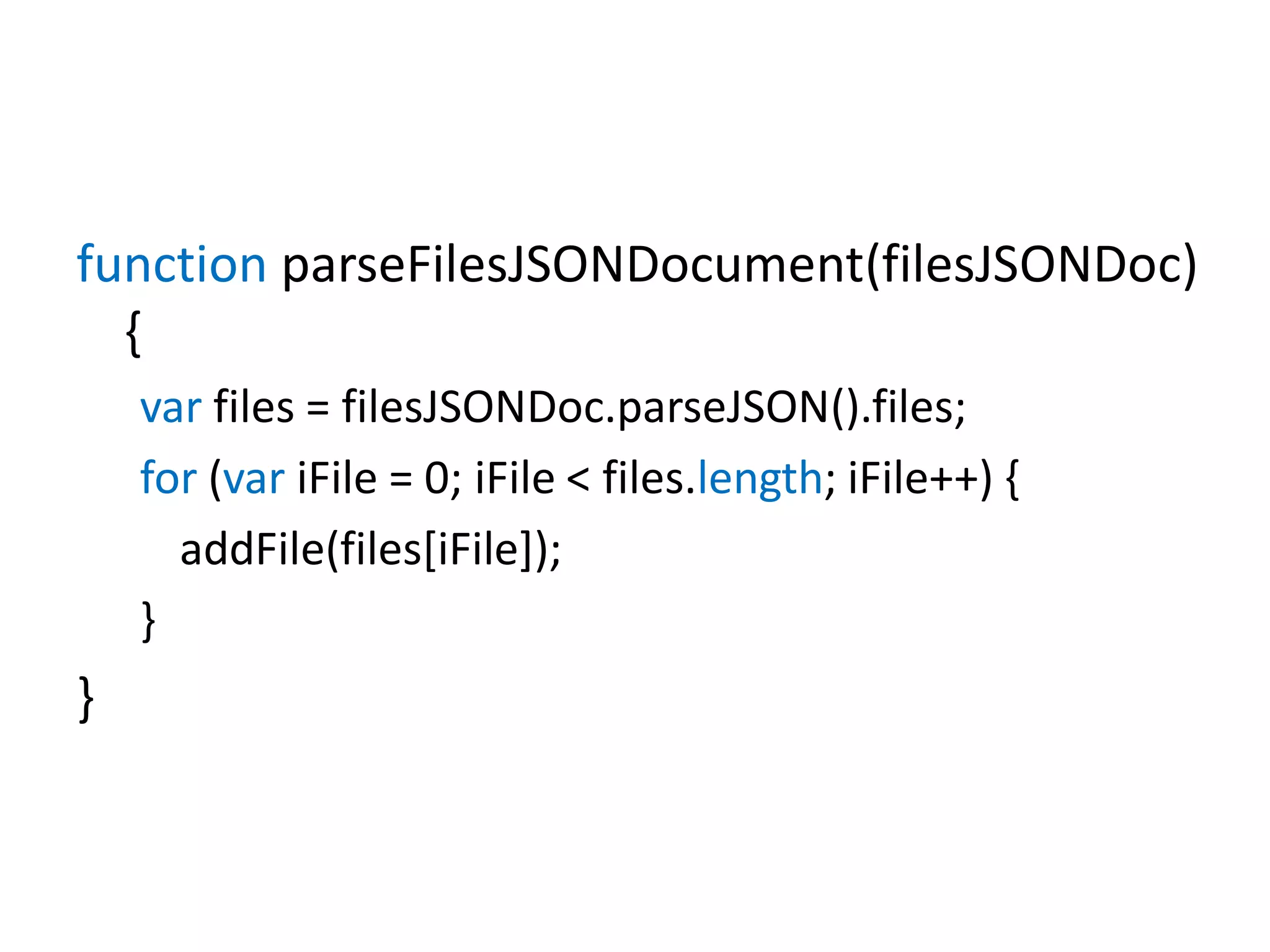Click the opening brace ending the for line
This screenshot has height=952, width=1270.
click(x=1012, y=478)
